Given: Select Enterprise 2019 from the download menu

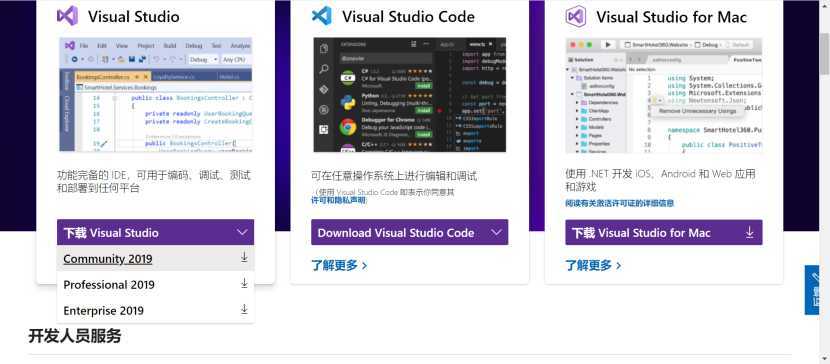Looking at the screenshot, I should 156,310.
